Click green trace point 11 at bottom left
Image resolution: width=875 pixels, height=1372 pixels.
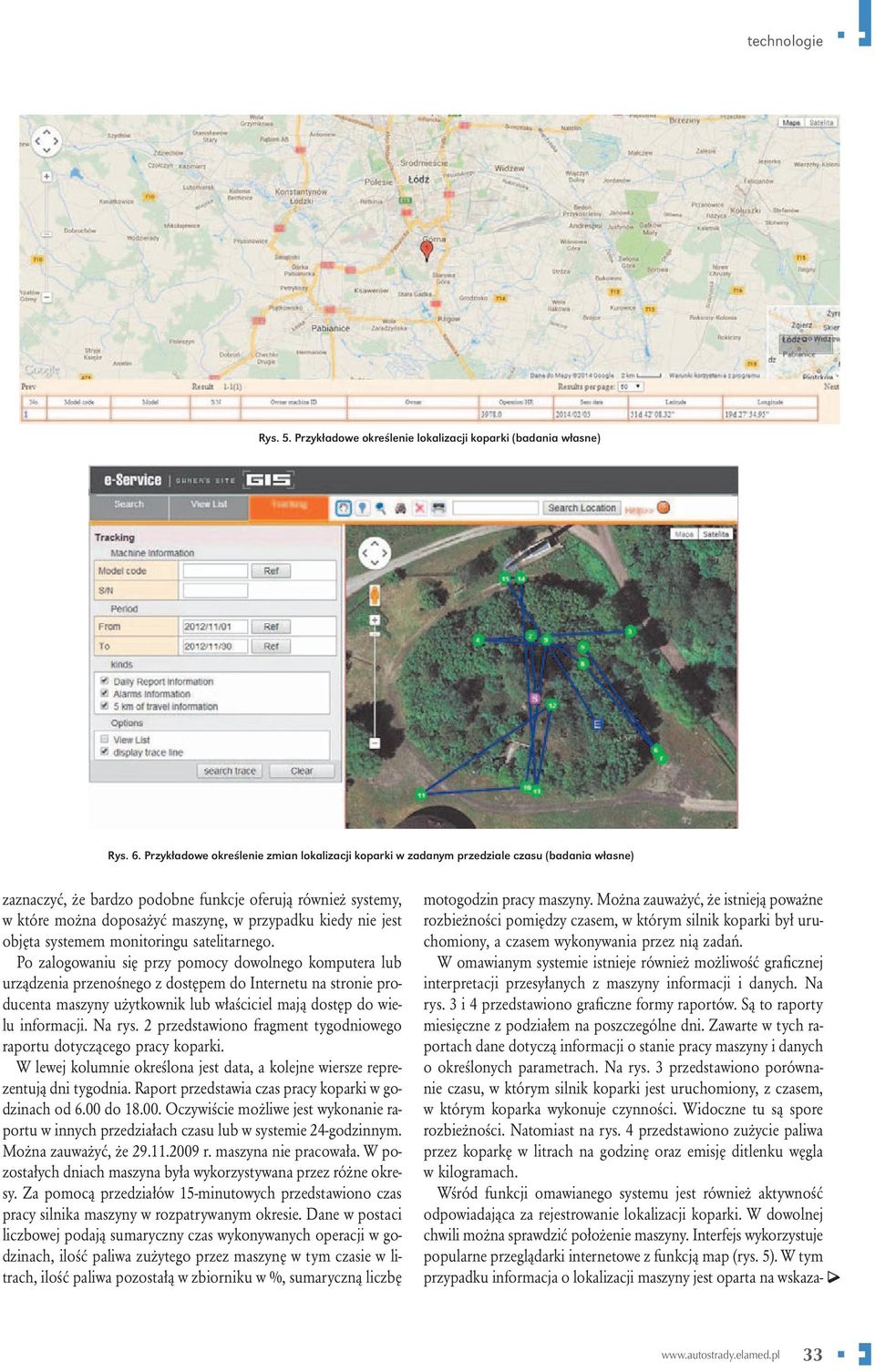coord(421,794)
